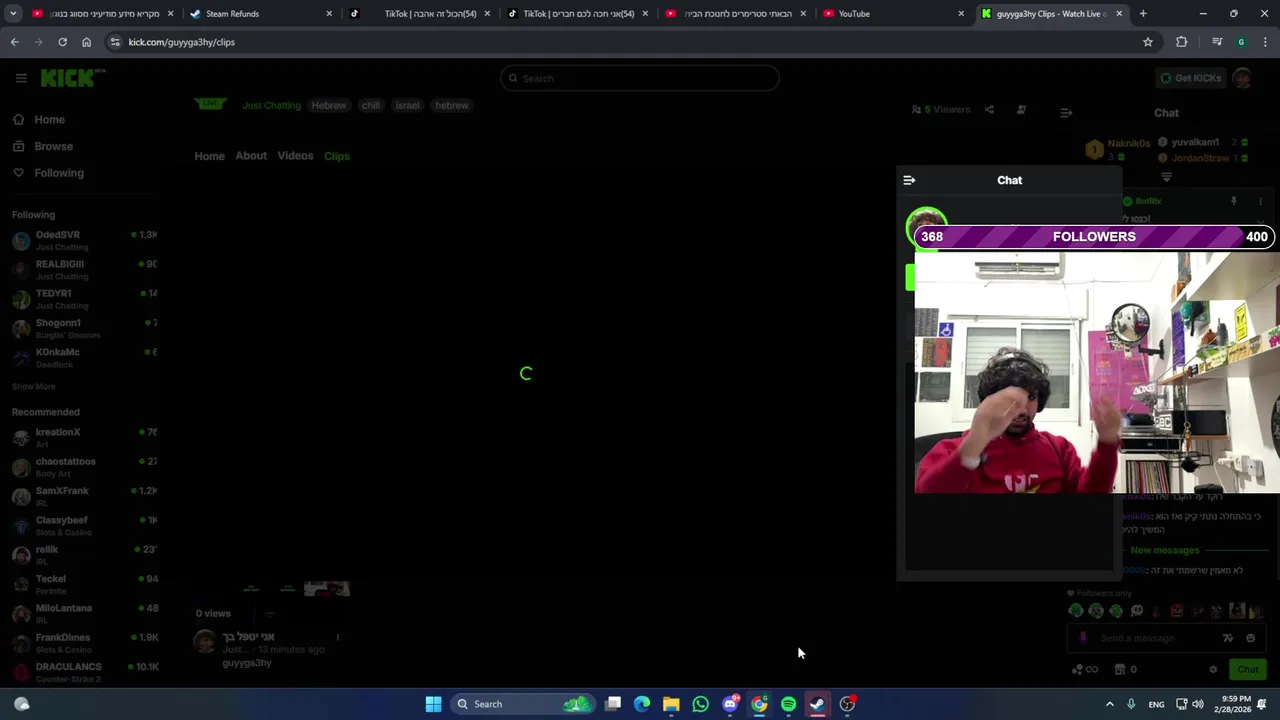This screenshot has width=1280, height=720.
Task: Click the collapse chat arrow in overlay Chat header
Action: coord(909,180)
